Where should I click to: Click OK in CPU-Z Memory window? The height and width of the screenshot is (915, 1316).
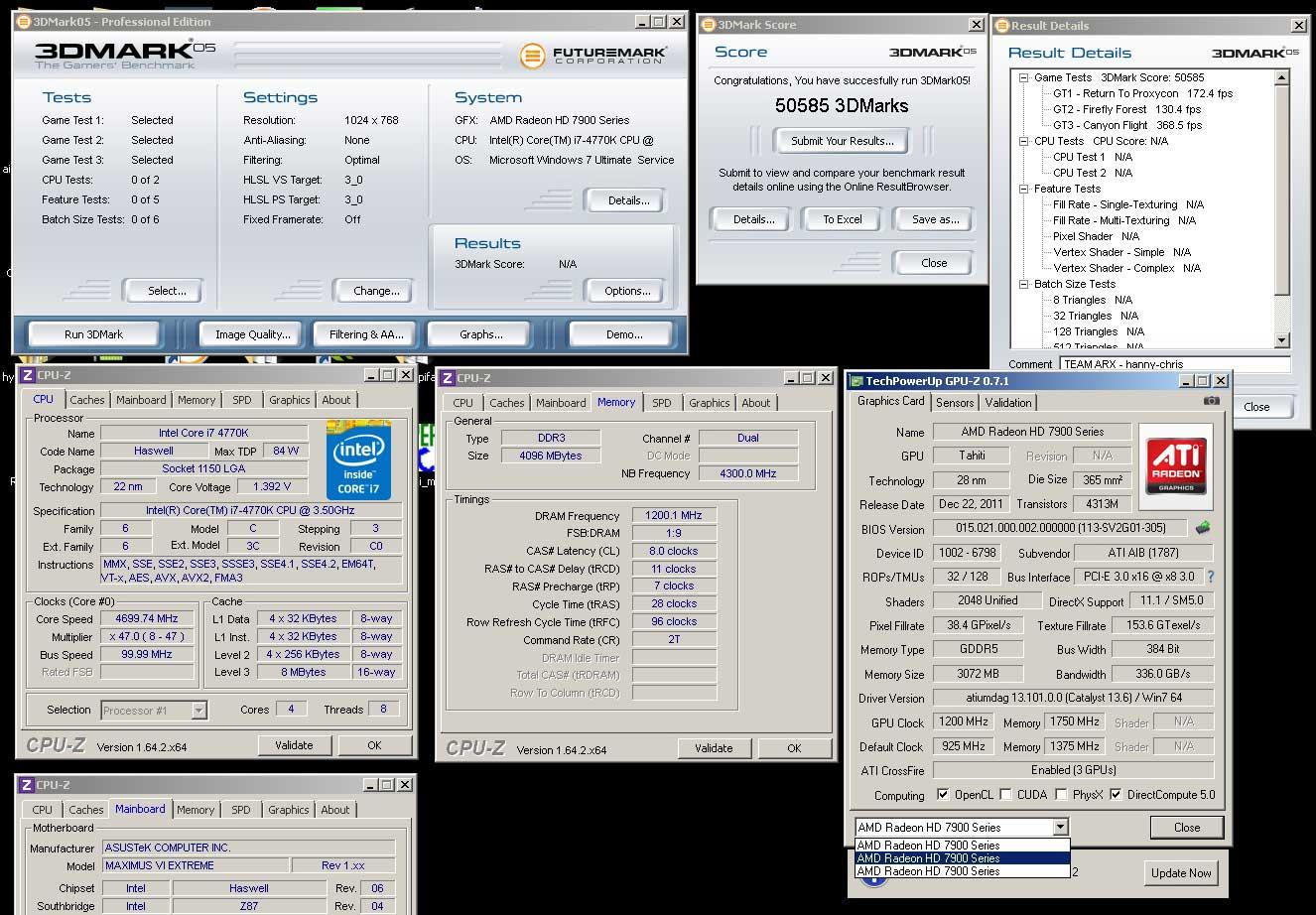pyautogui.click(x=794, y=748)
